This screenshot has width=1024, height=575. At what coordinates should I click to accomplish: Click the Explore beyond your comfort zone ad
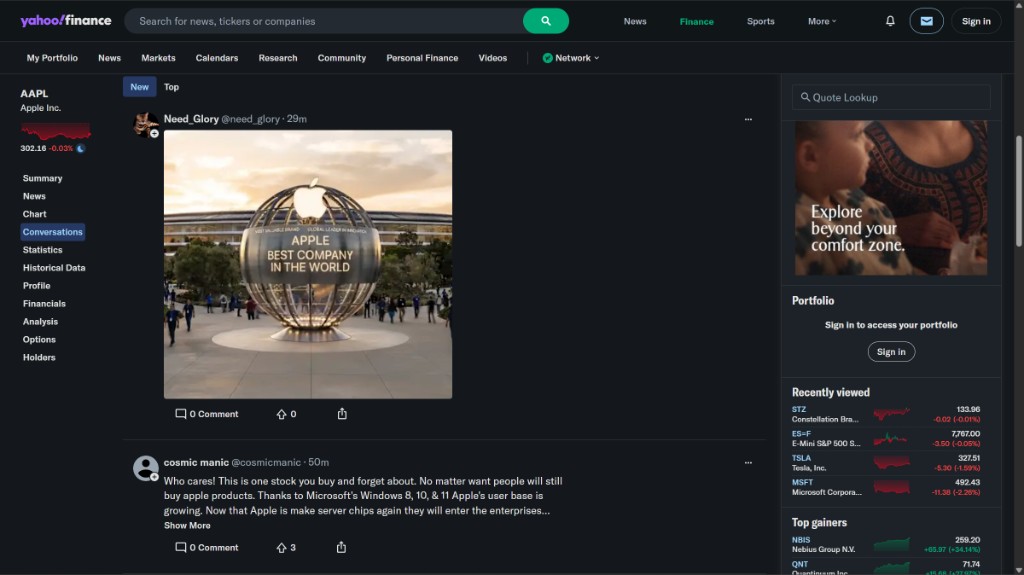(891, 197)
